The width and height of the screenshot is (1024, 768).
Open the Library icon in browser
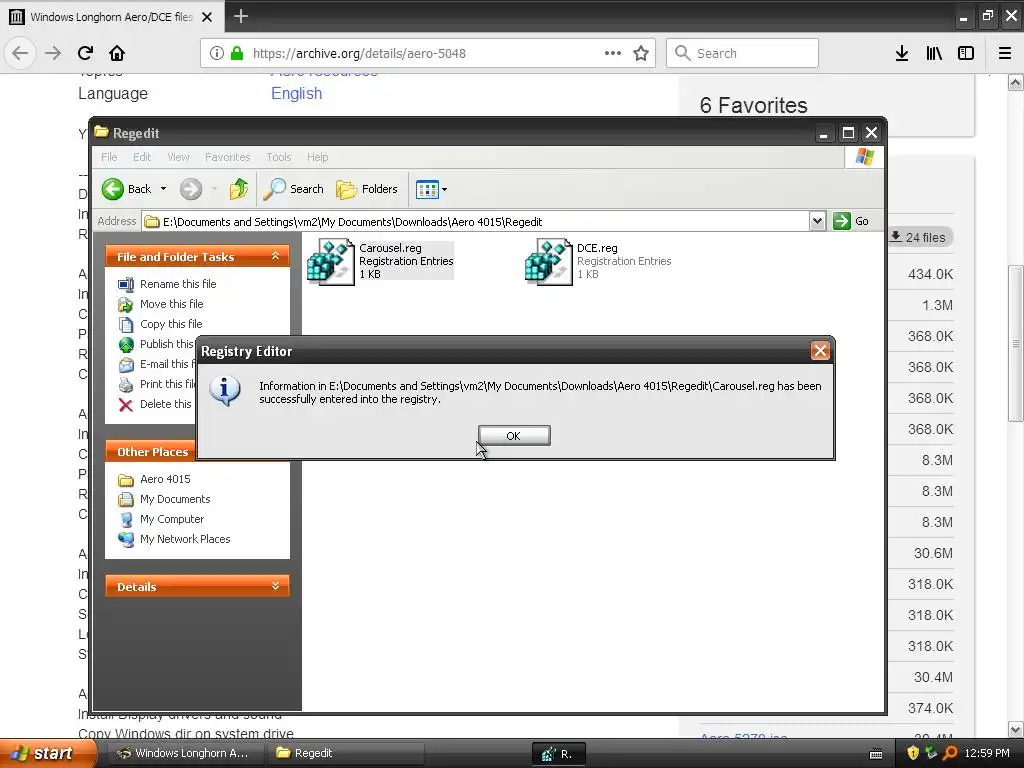(x=934, y=53)
